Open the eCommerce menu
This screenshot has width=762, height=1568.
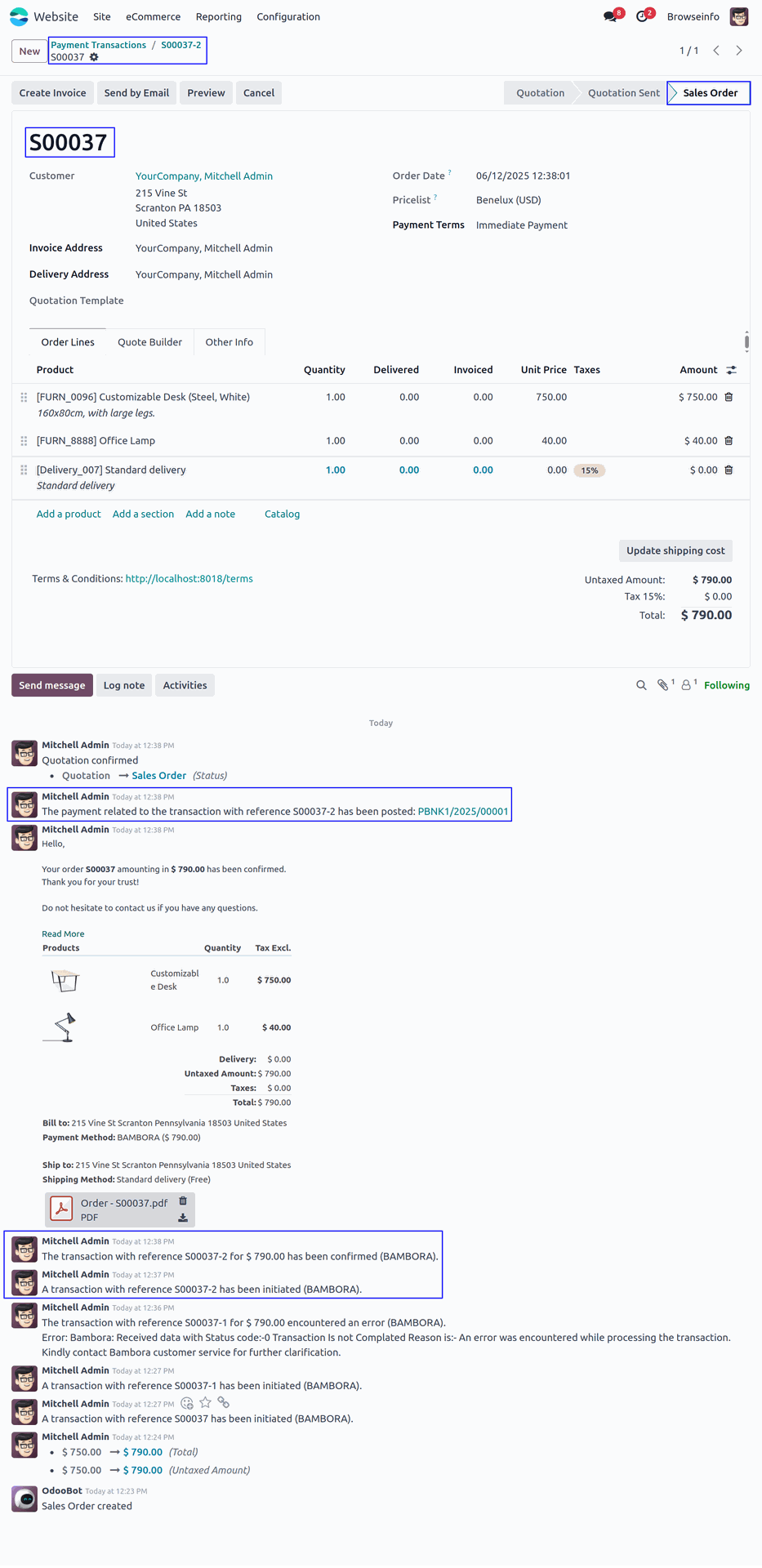pyautogui.click(x=153, y=16)
